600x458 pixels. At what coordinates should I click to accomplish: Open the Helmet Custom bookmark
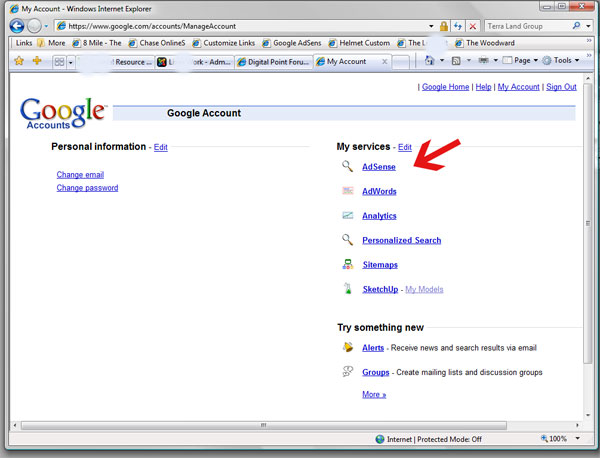(x=359, y=43)
